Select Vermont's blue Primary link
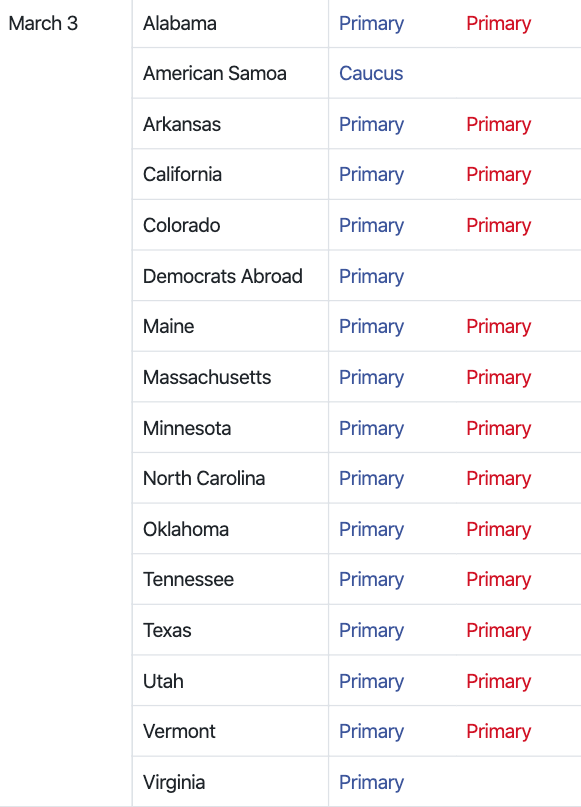Screen dimensions: 581x807 tap(371, 731)
